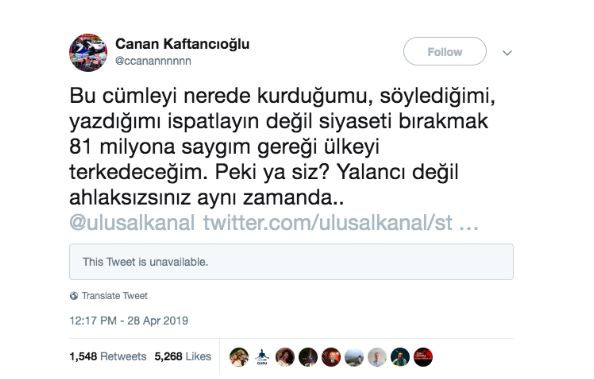The height and width of the screenshot is (379, 594).
Task: Open the dark blue liker avatar
Action: point(400,357)
